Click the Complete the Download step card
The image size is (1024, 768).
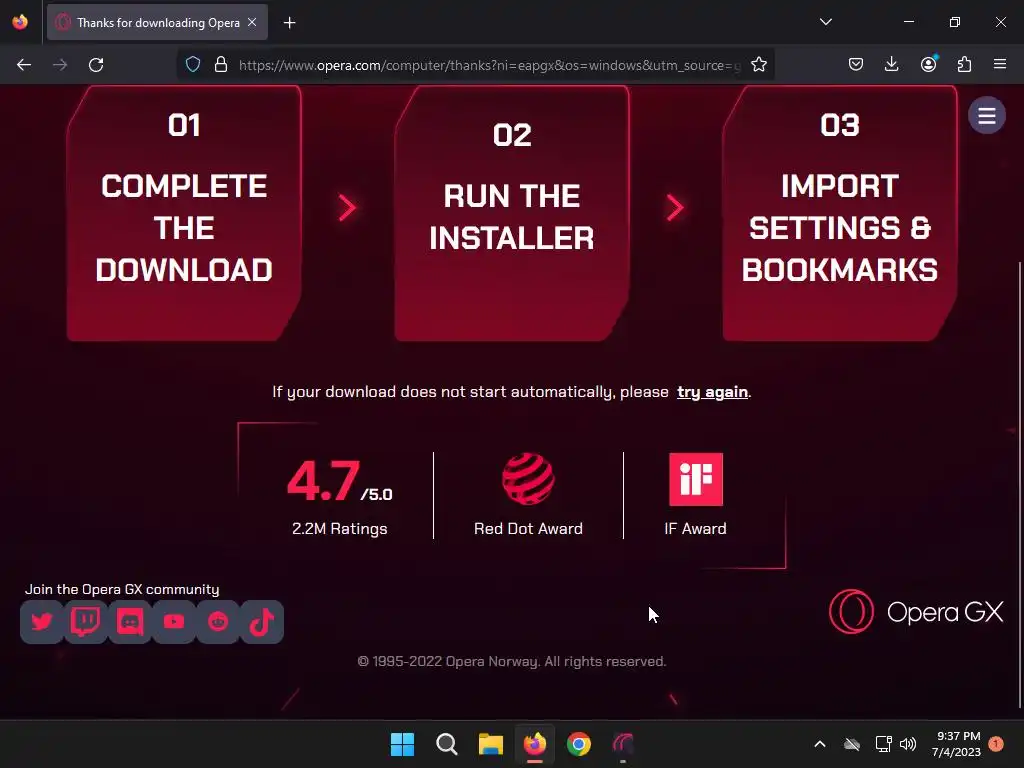184,213
